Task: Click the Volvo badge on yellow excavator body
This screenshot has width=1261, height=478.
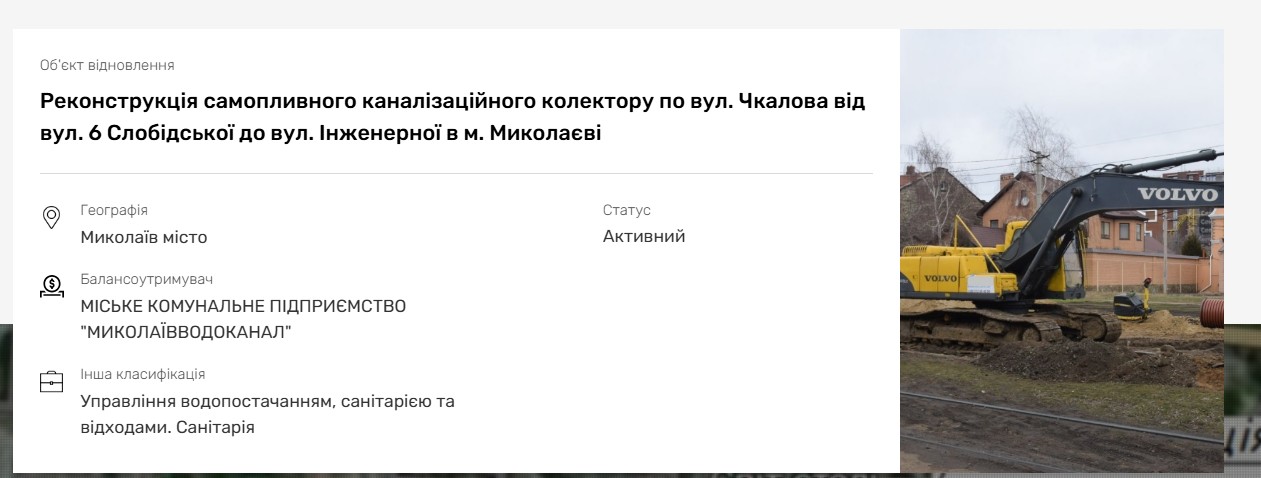Action: pyautogui.click(x=940, y=277)
